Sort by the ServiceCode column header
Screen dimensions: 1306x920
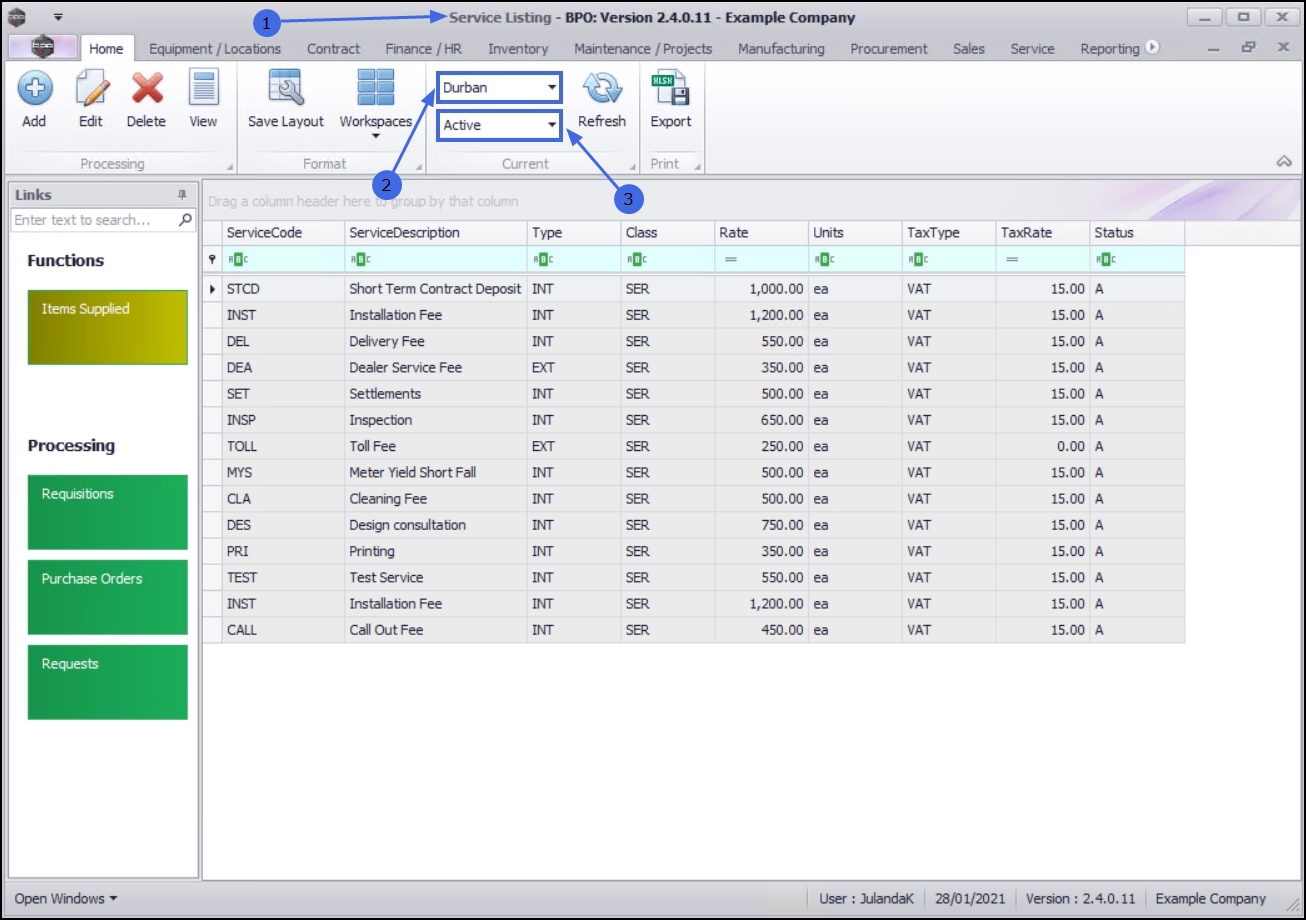tap(284, 233)
